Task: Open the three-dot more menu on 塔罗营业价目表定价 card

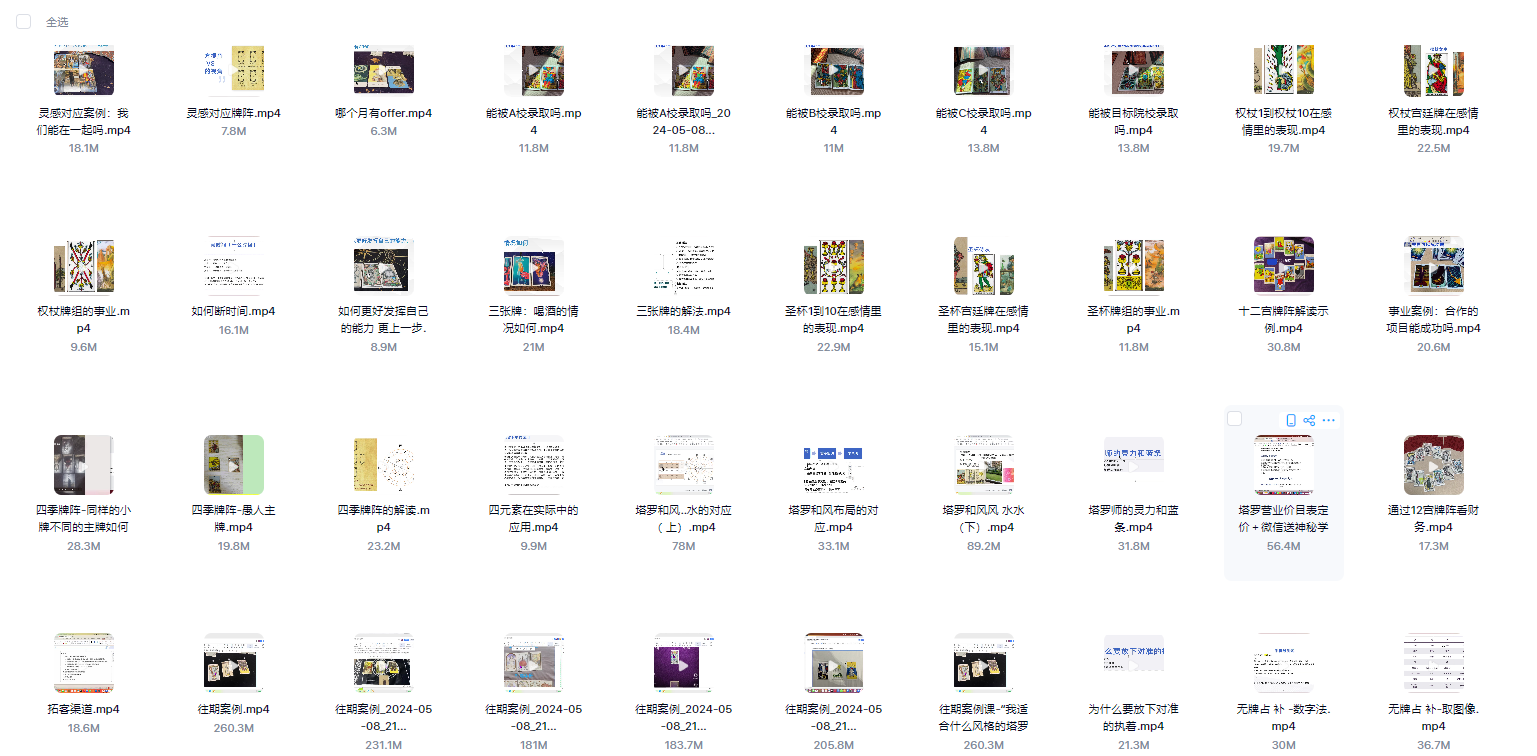Action: tap(1329, 420)
